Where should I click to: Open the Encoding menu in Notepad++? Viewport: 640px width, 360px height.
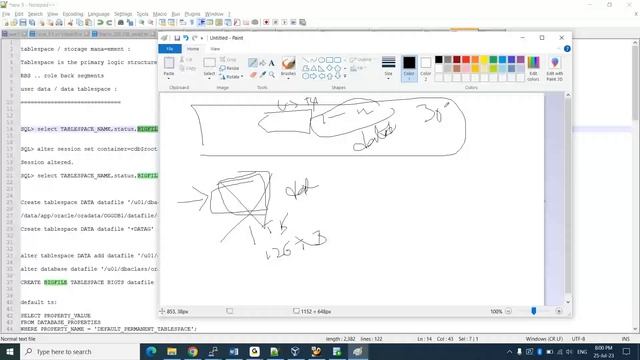73,14
